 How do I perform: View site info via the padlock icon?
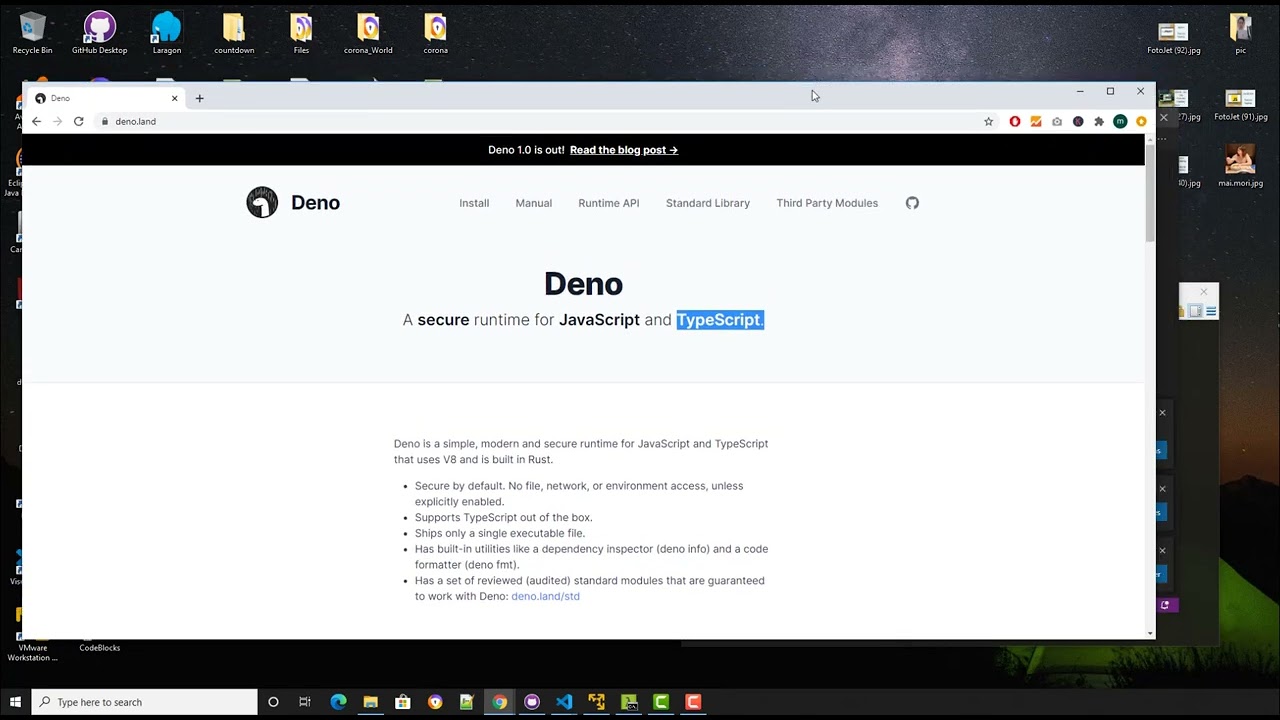(x=104, y=122)
